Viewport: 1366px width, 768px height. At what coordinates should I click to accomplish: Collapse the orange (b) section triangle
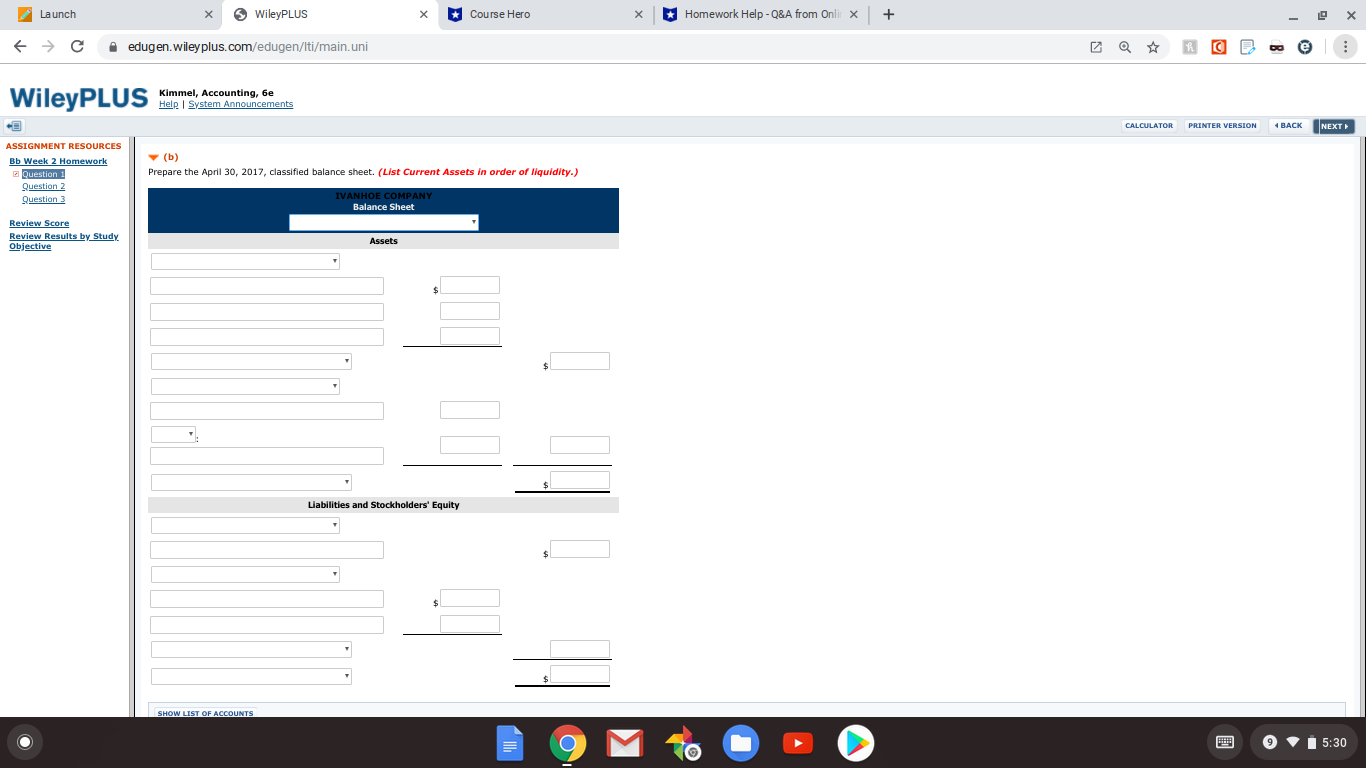(153, 156)
